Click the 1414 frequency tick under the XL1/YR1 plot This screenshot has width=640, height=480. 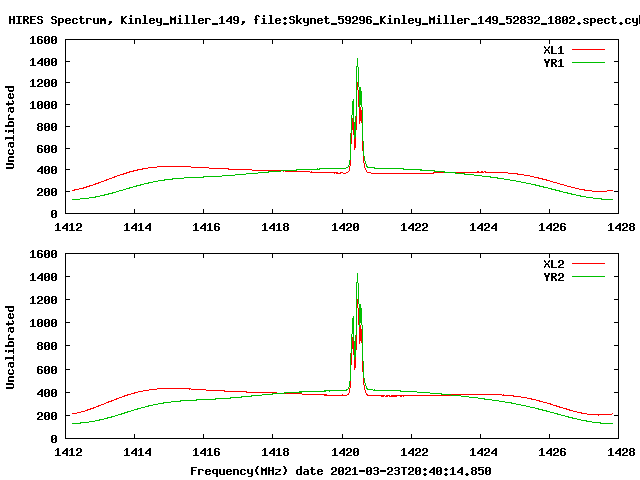pyautogui.click(x=137, y=227)
